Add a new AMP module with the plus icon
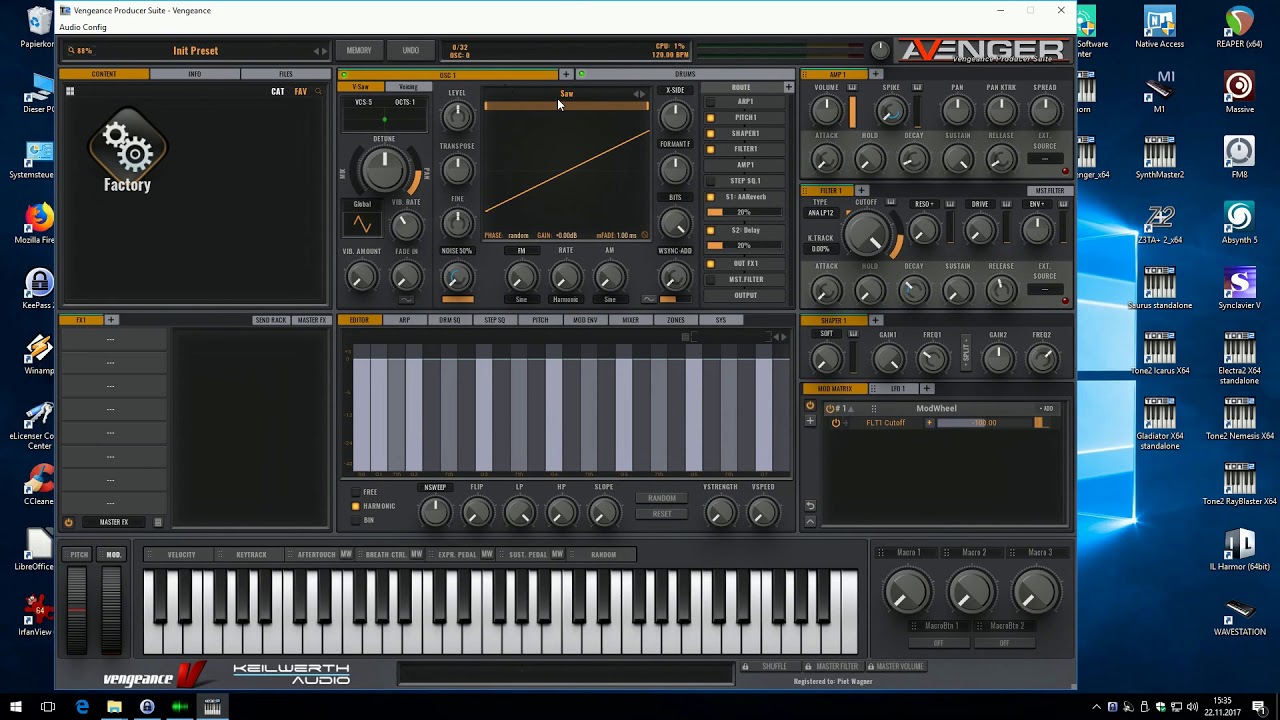The height and width of the screenshot is (720, 1280). (875, 74)
